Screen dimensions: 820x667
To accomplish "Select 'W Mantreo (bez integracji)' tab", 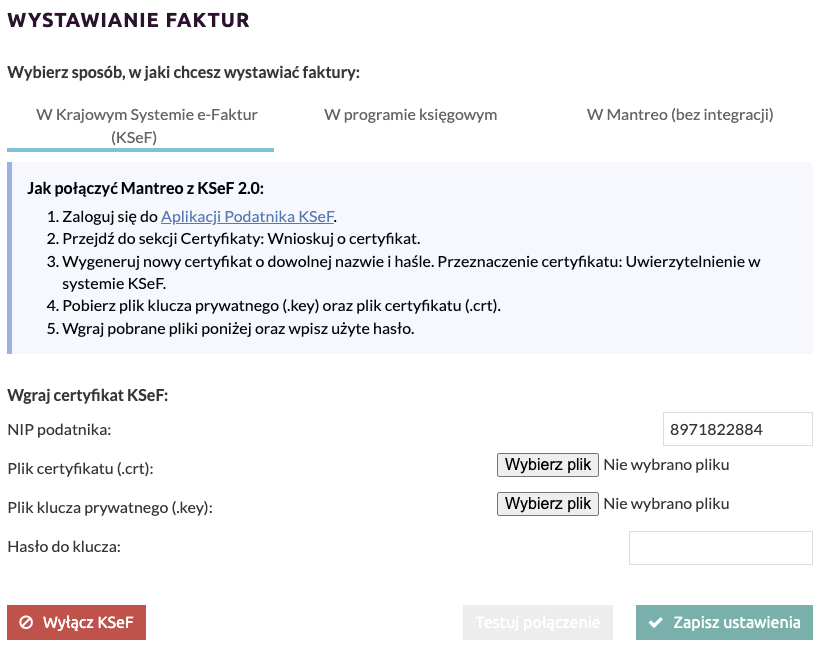I will pyautogui.click(x=680, y=115).
